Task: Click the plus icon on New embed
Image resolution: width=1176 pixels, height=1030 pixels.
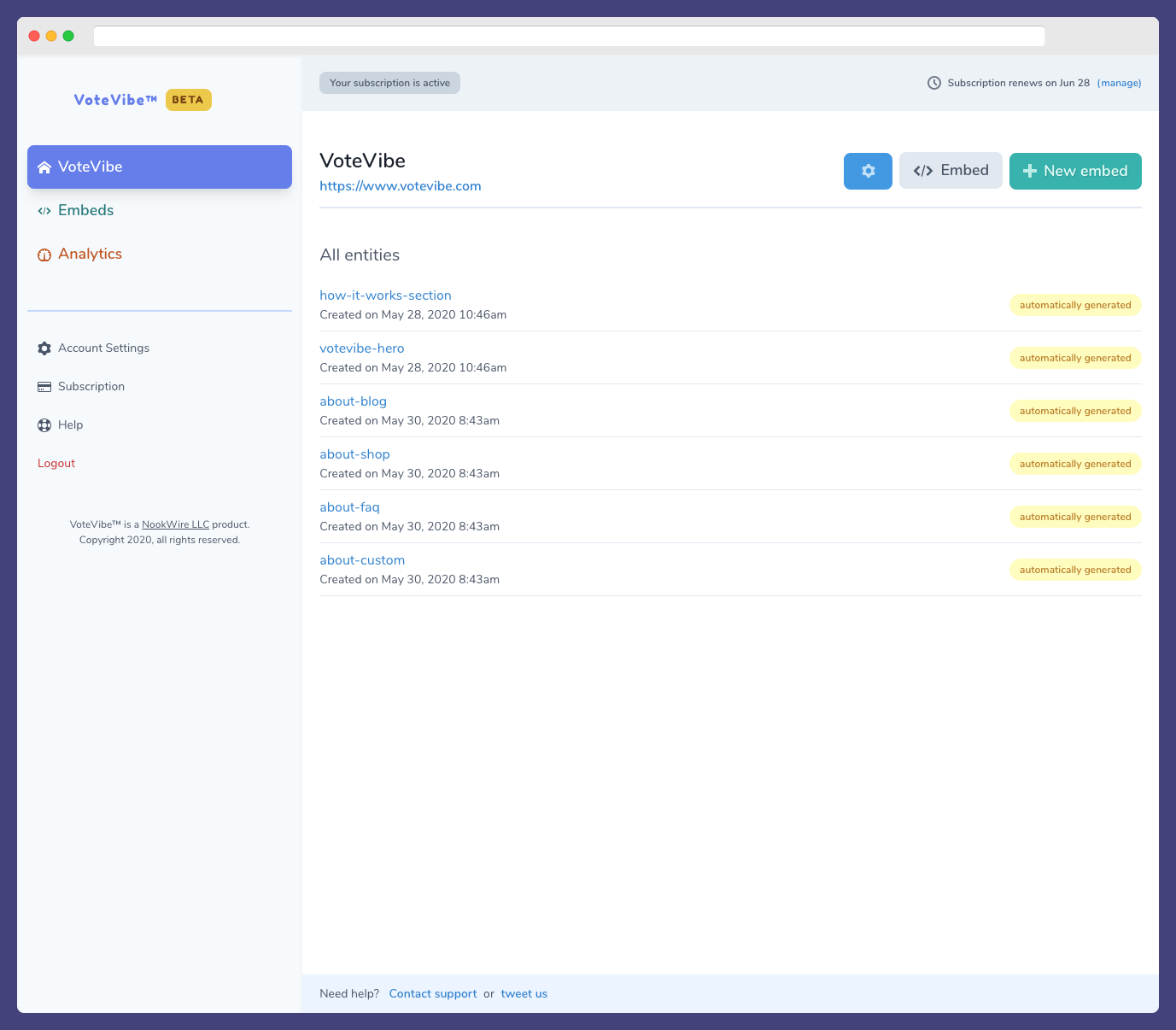Action: point(1030,171)
